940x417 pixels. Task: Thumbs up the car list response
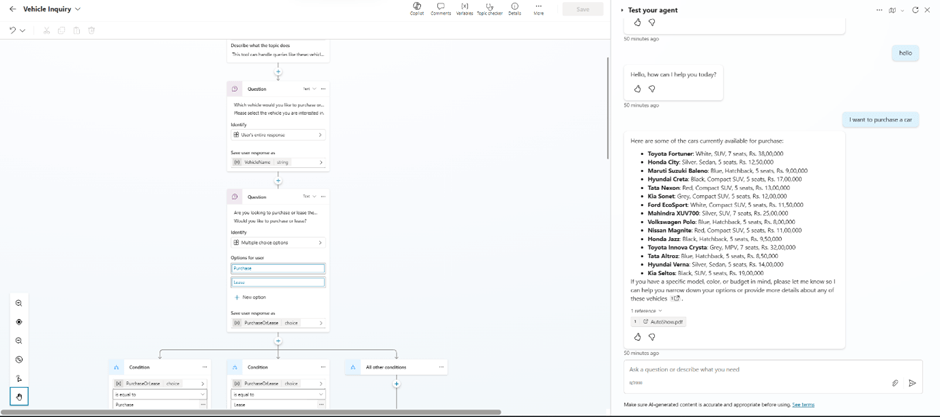[637, 337]
